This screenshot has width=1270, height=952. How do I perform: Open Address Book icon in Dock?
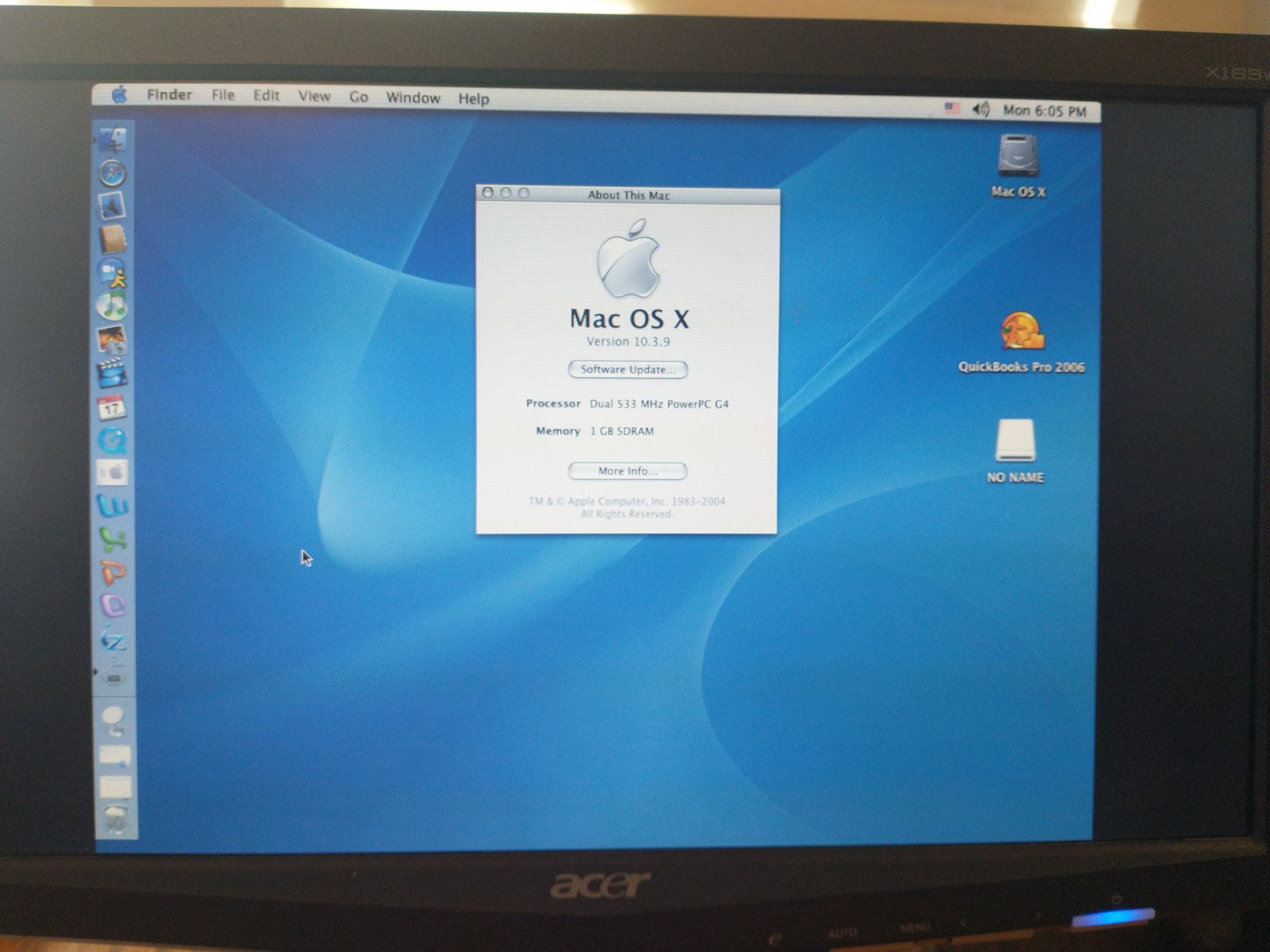pyautogui.click(x=112, y=239)
